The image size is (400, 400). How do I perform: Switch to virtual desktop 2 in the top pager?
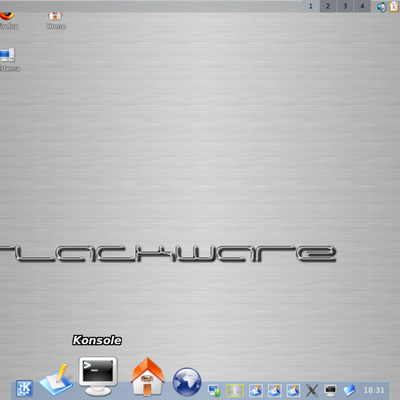coord(328,6)
